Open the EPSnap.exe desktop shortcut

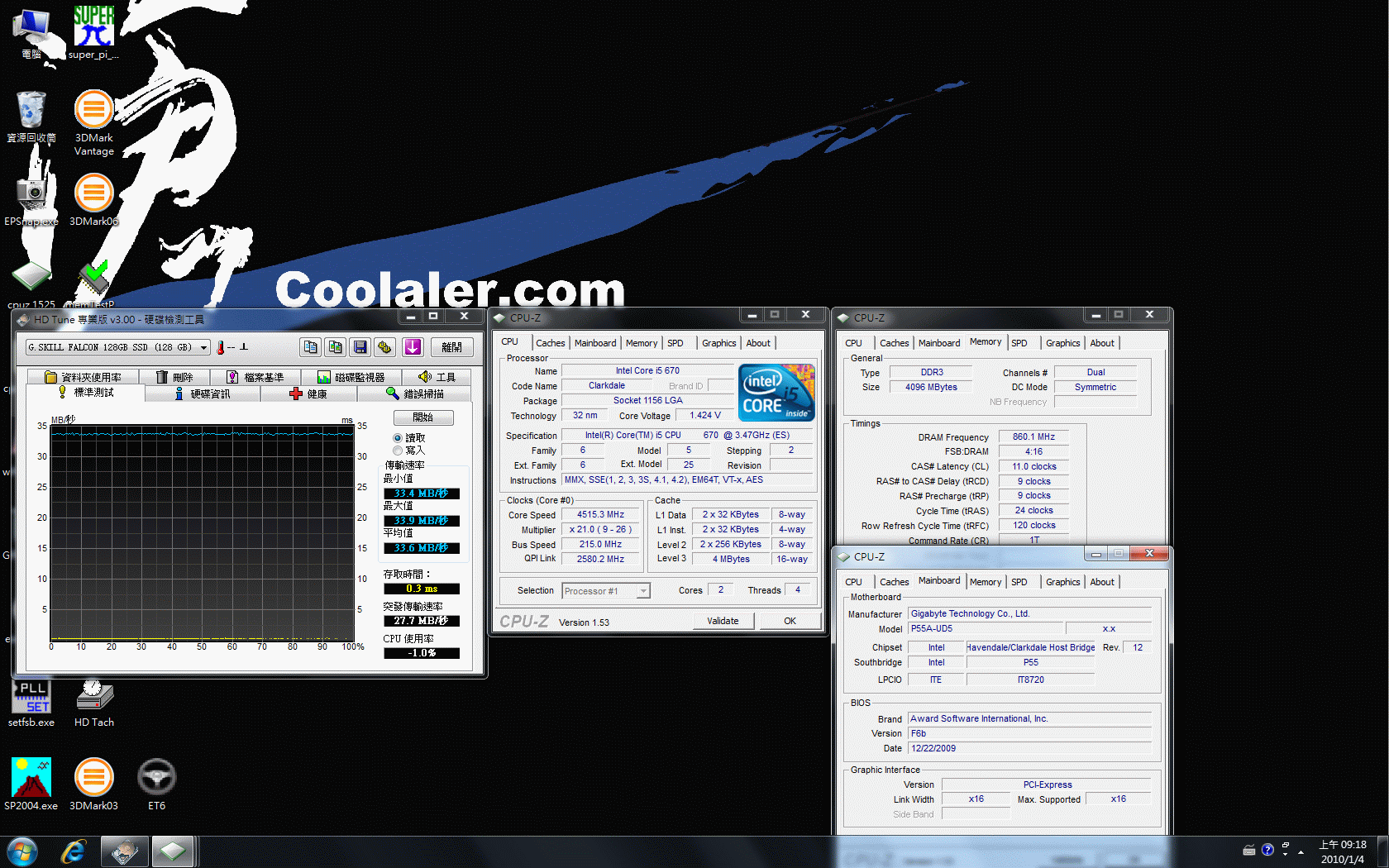(31, 200)
